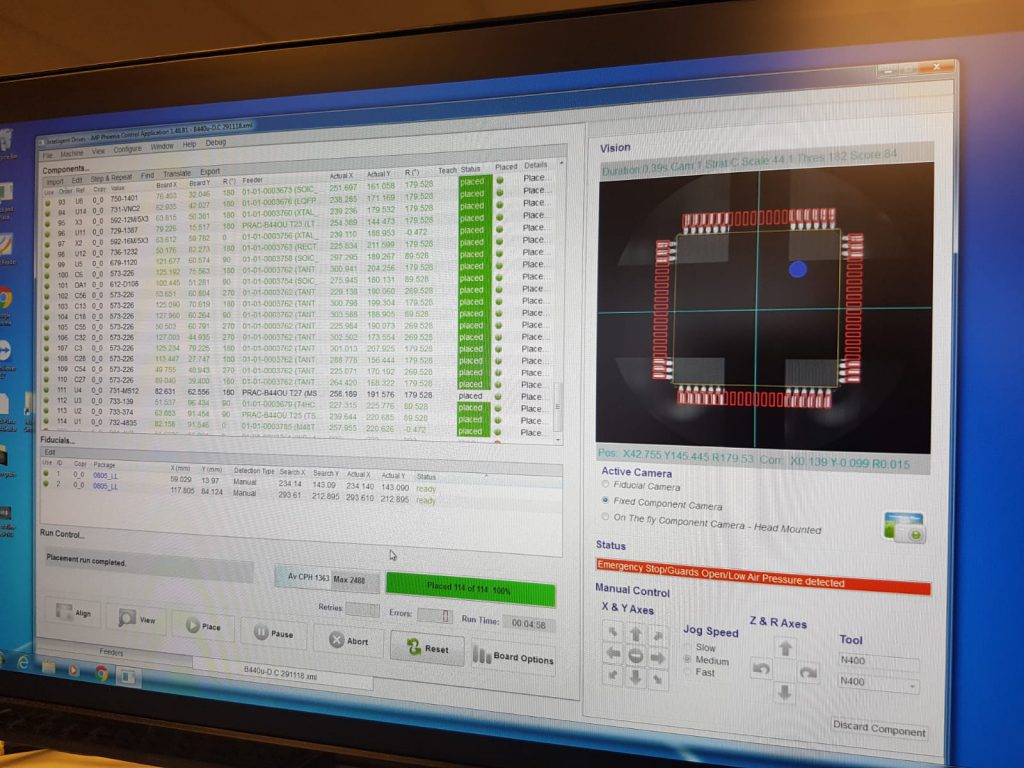Click Translate in Components toolbar
The image size is (1024, 768).
click(x=177, y=174)
